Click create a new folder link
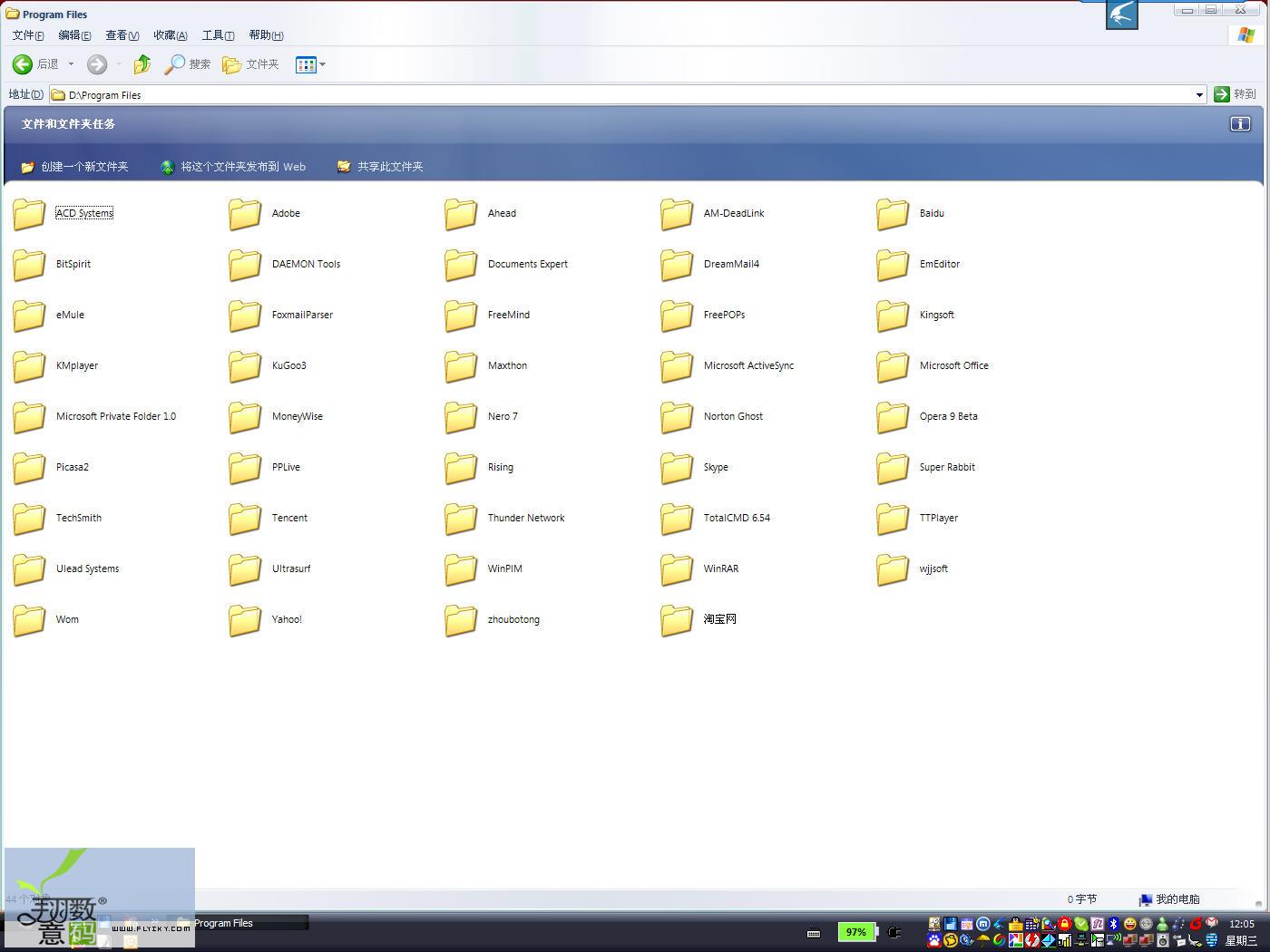This screenshot has width=1270, height=952. [x=74, y=167]
